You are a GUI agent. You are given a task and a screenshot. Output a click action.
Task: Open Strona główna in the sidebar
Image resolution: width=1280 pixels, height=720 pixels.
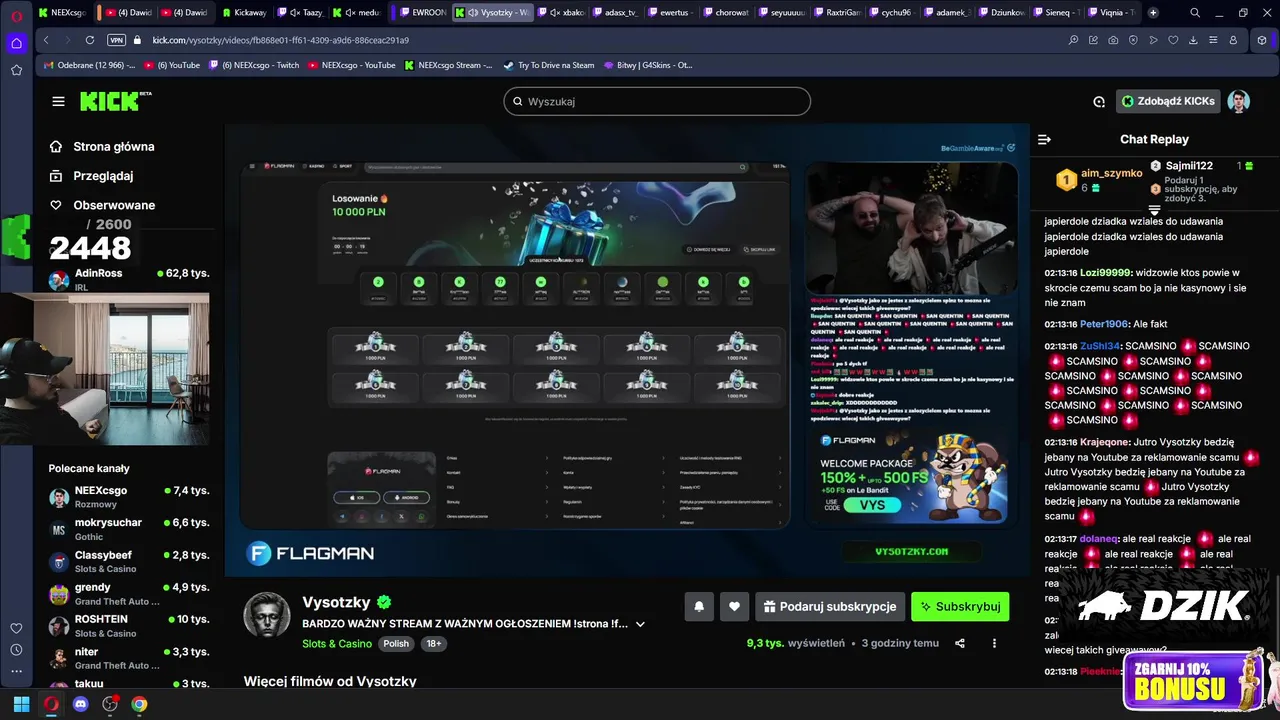[113, 146]
